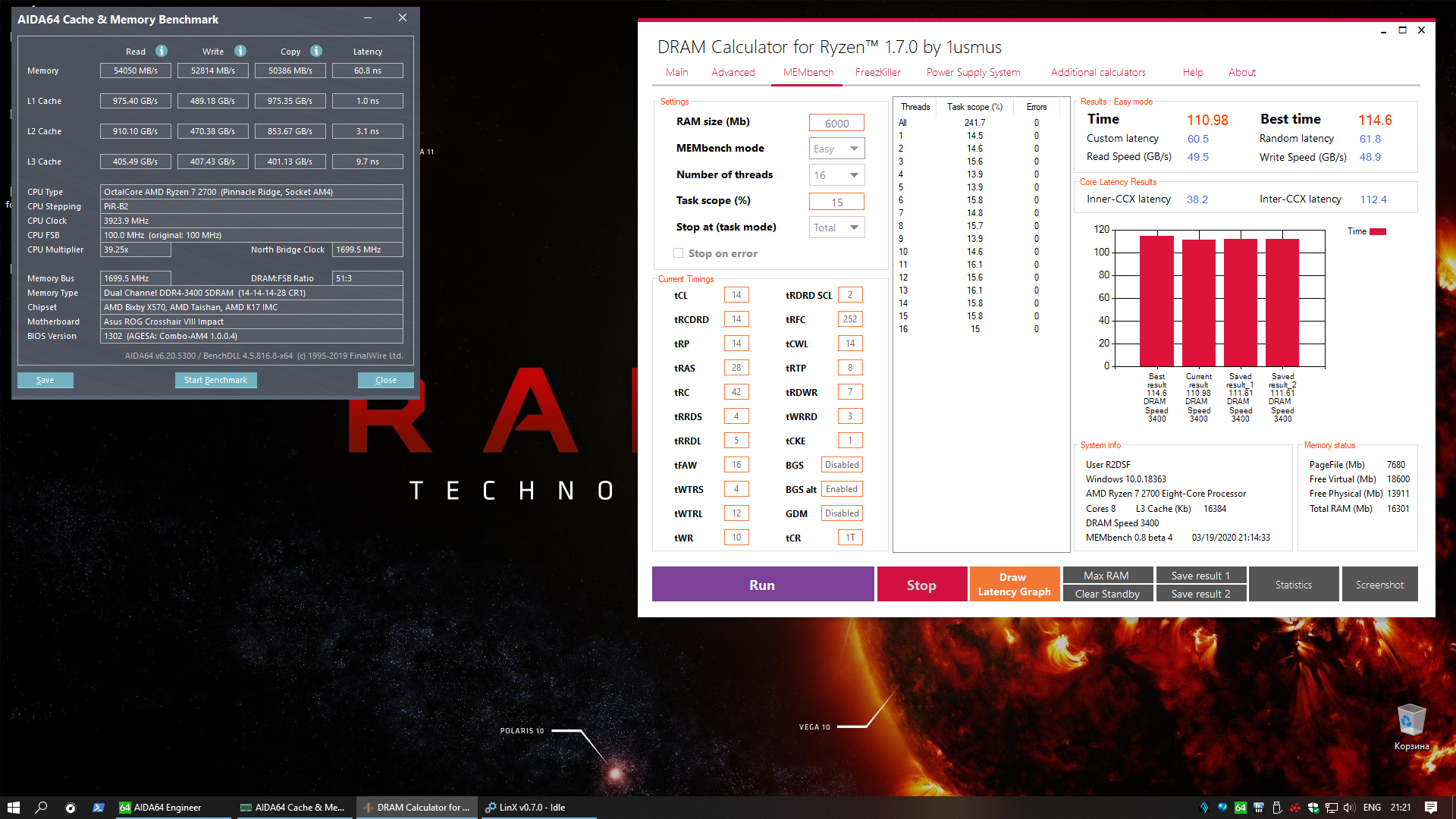1456x819 pixels.
Task: Click the red Time legend swatch
Action: 1377,232
